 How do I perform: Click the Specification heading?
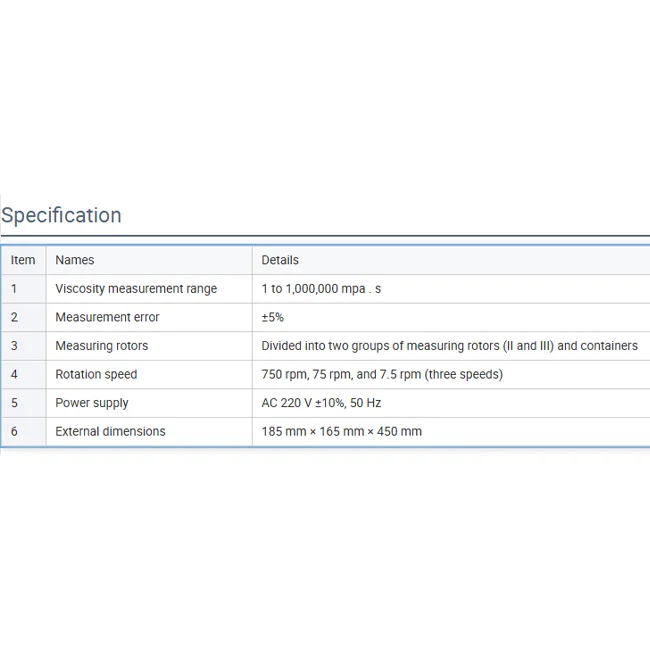62,215
